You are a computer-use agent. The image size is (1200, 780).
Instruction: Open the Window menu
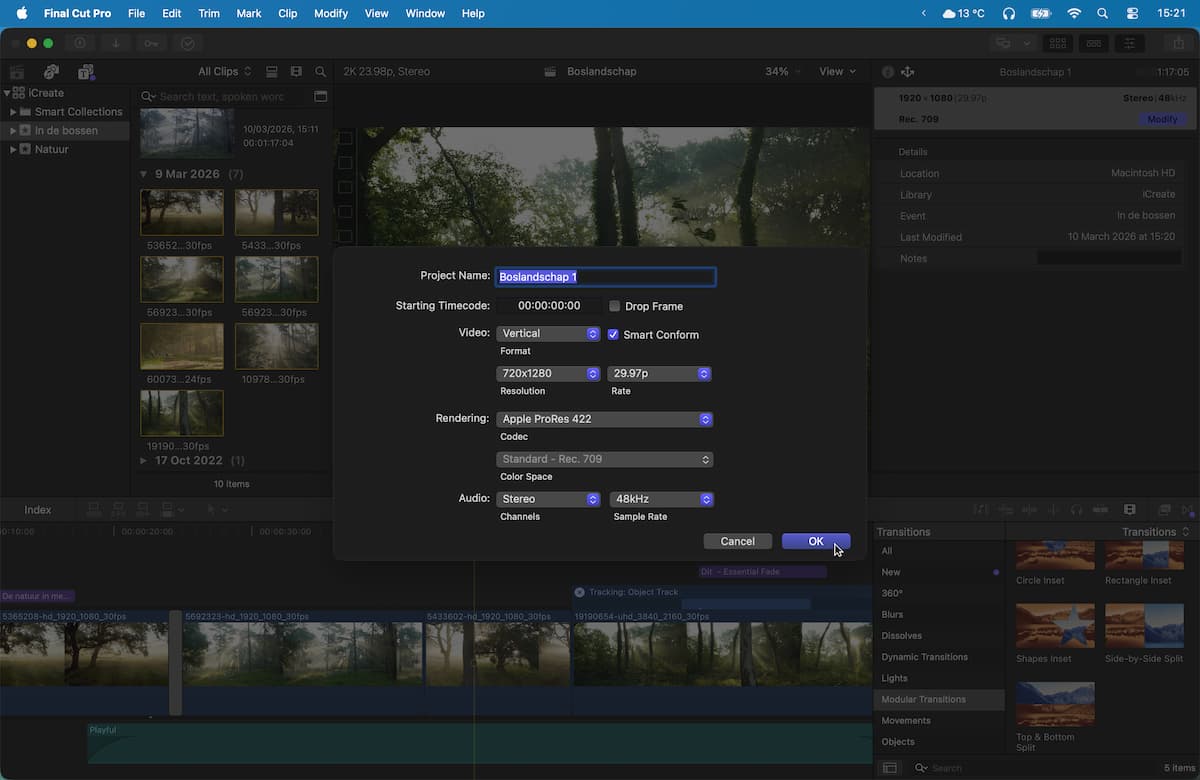pos(425,13)
